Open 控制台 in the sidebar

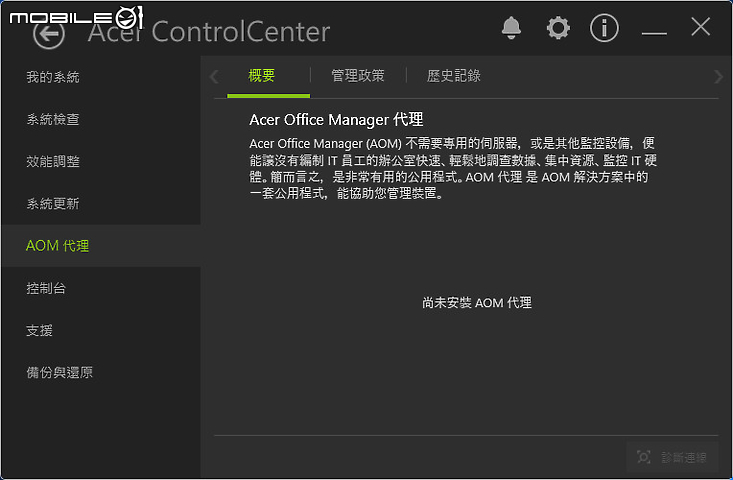[x=101, y=288]
